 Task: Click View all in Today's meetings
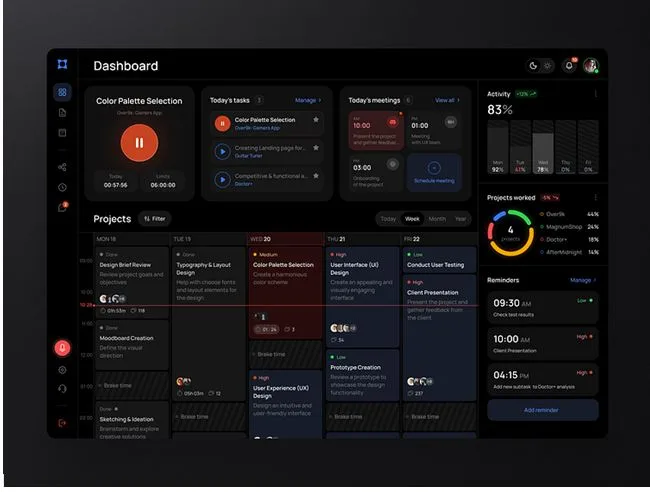[446, 100]
